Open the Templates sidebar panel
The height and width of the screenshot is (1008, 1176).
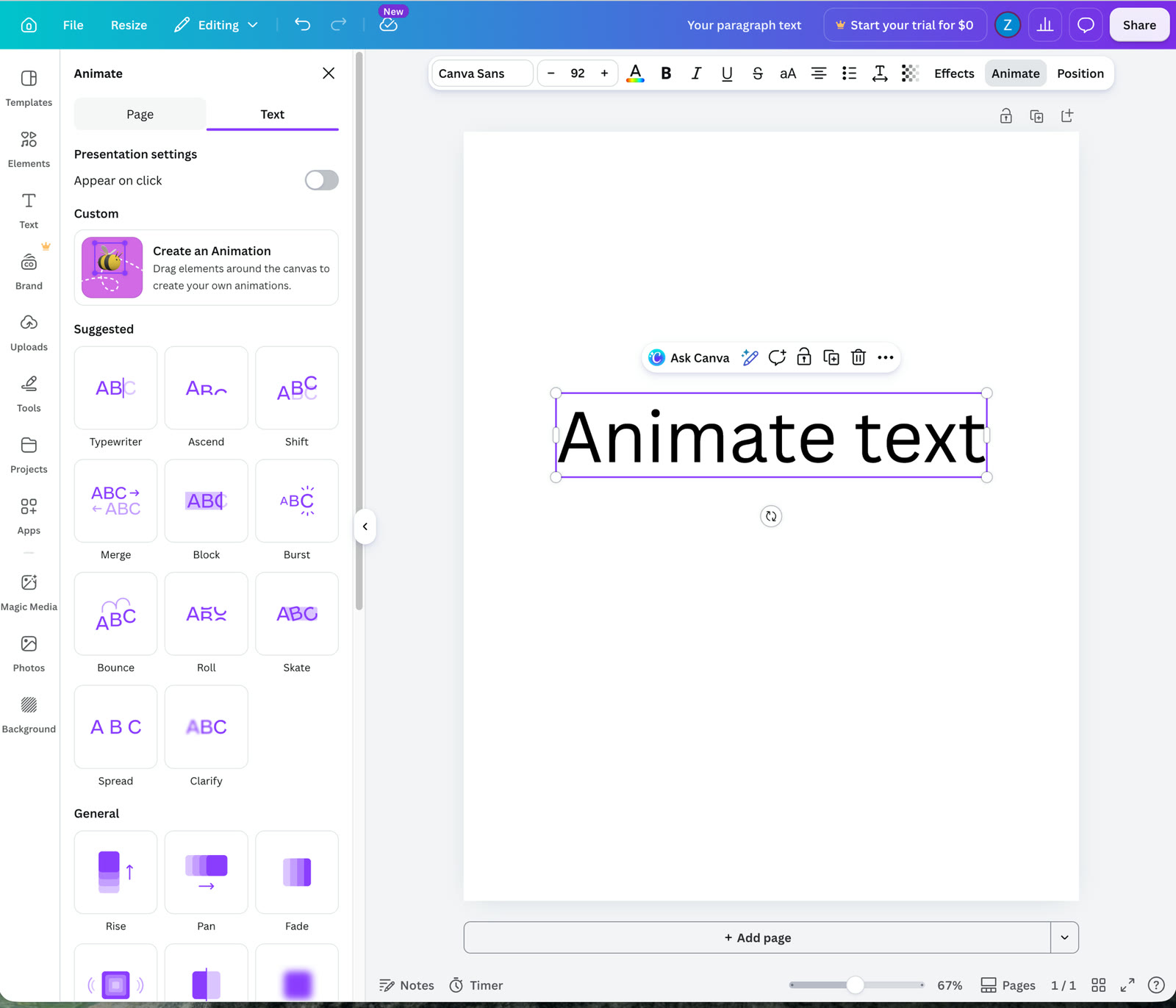pyautogui.click(x=29, y=88)
